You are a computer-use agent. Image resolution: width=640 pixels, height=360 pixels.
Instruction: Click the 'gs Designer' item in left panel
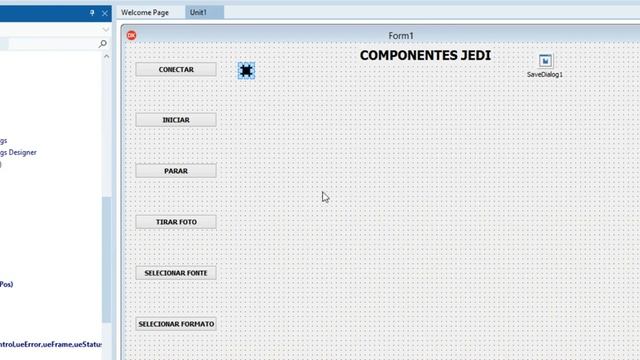pyautogui.click(x=18, y=152)
